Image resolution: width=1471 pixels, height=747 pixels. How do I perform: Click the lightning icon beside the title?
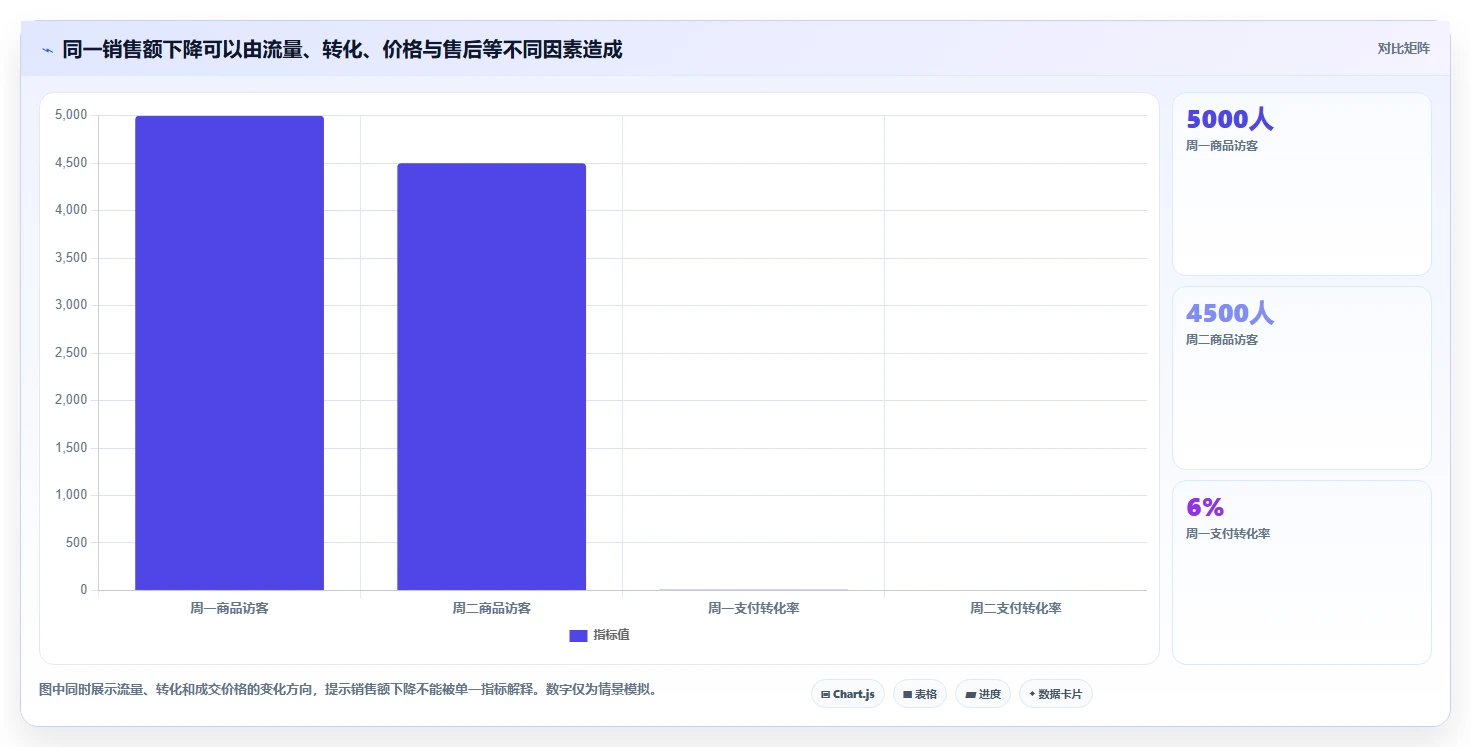pos(48,49)
